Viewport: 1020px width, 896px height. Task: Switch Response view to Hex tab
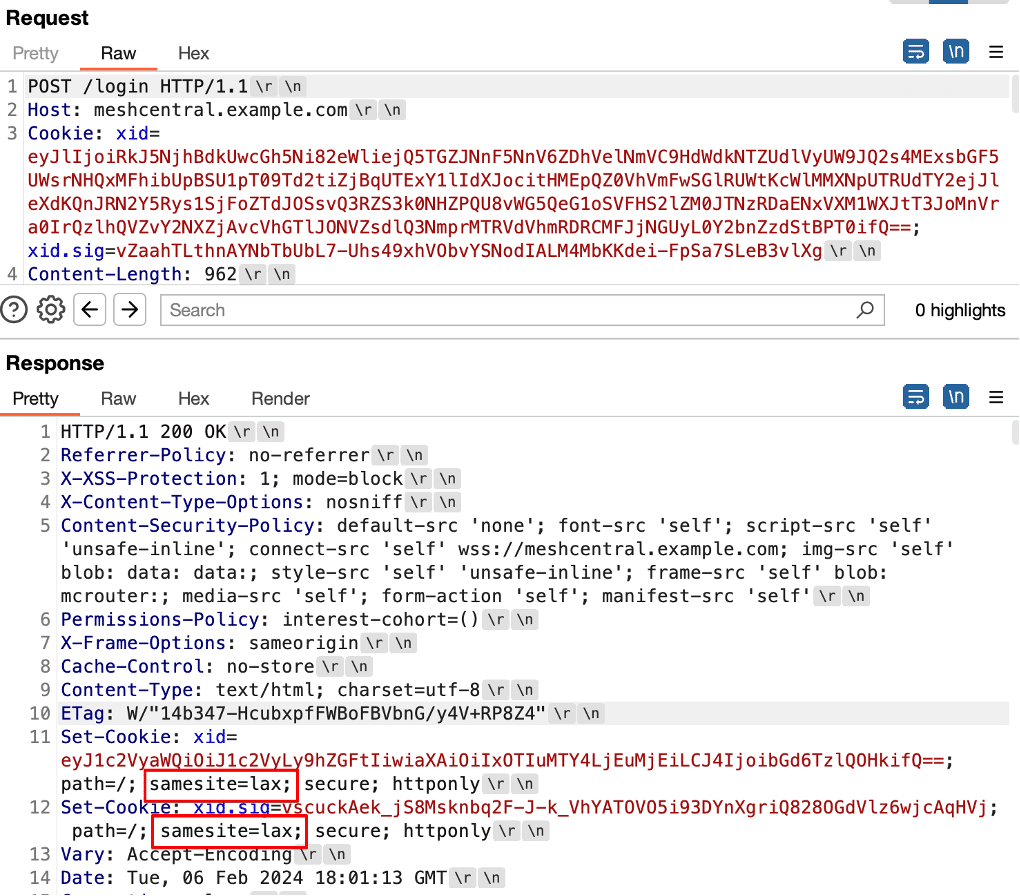[x=193, y=399]
